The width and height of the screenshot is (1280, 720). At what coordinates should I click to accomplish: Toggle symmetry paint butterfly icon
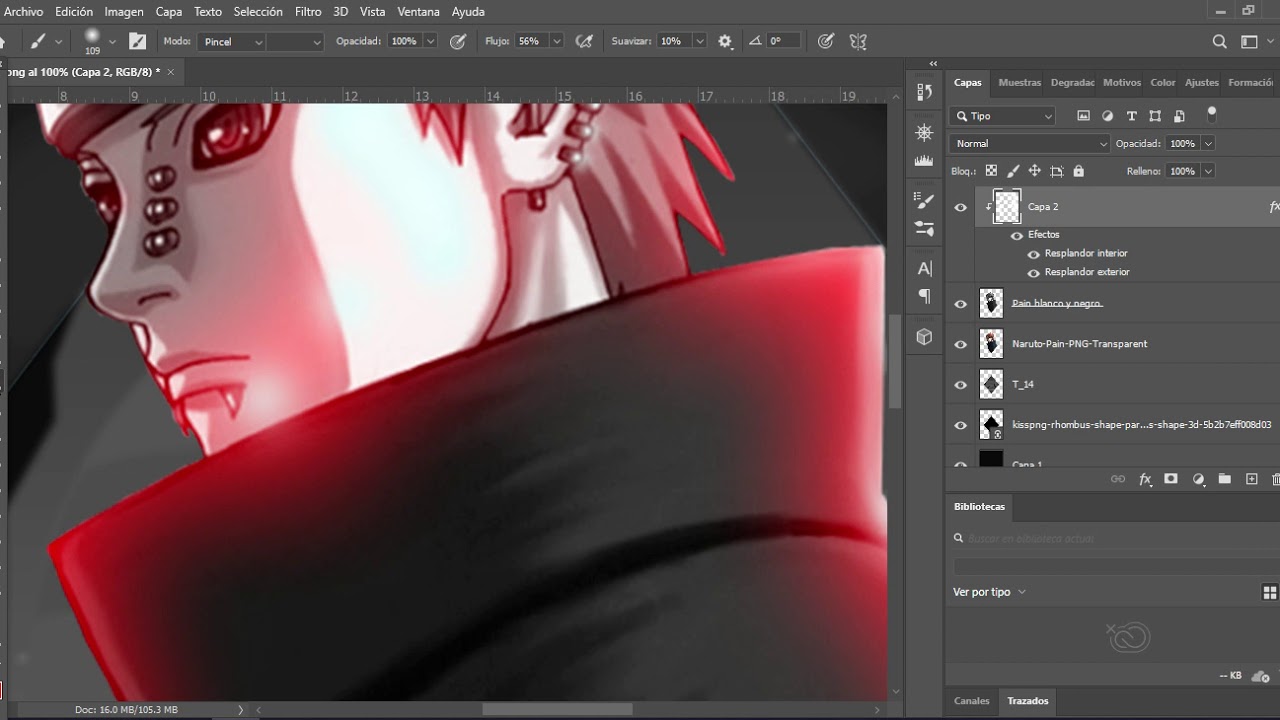pos(857,42)
